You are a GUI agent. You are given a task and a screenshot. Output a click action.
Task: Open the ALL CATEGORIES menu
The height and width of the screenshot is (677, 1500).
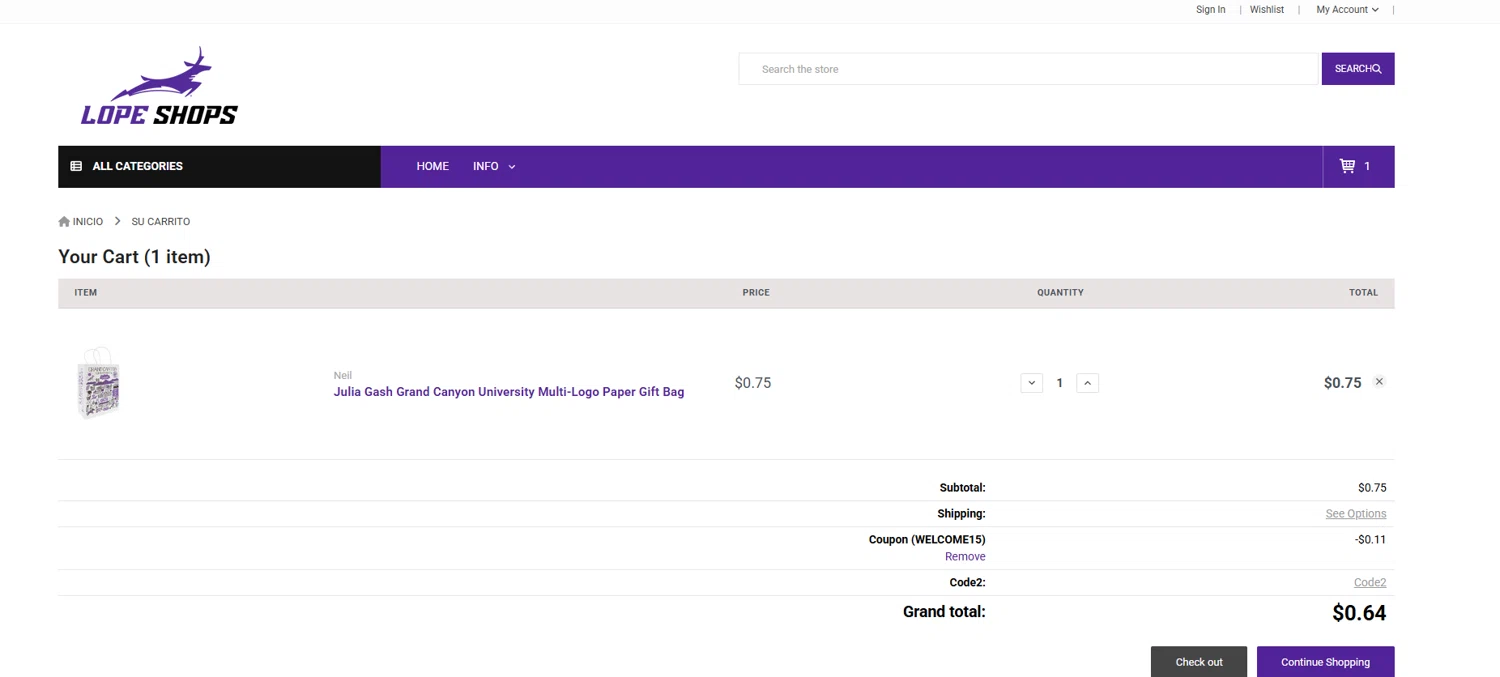click(219, 167)
